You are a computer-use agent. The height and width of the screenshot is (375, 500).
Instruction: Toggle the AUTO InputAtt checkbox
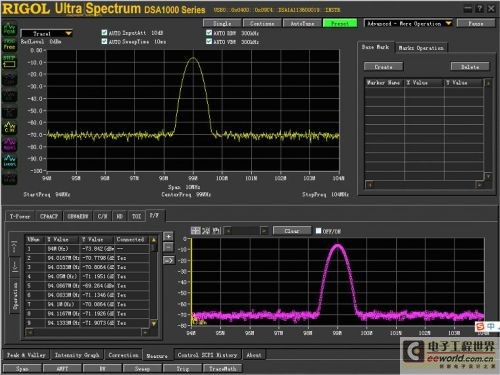tap(104, 33)
